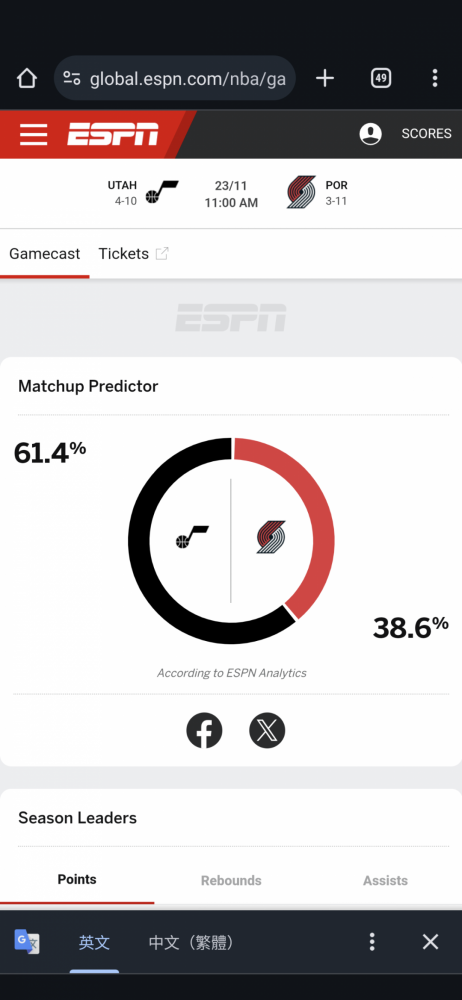Open the user profile icon

[x=371, y=134]
